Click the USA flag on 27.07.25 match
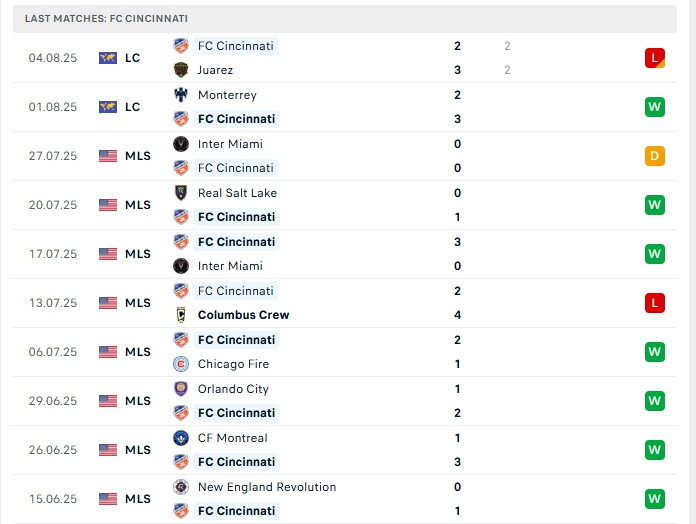Image resolution: width=696 pixels, height=524 pixels. coord(108,156)
